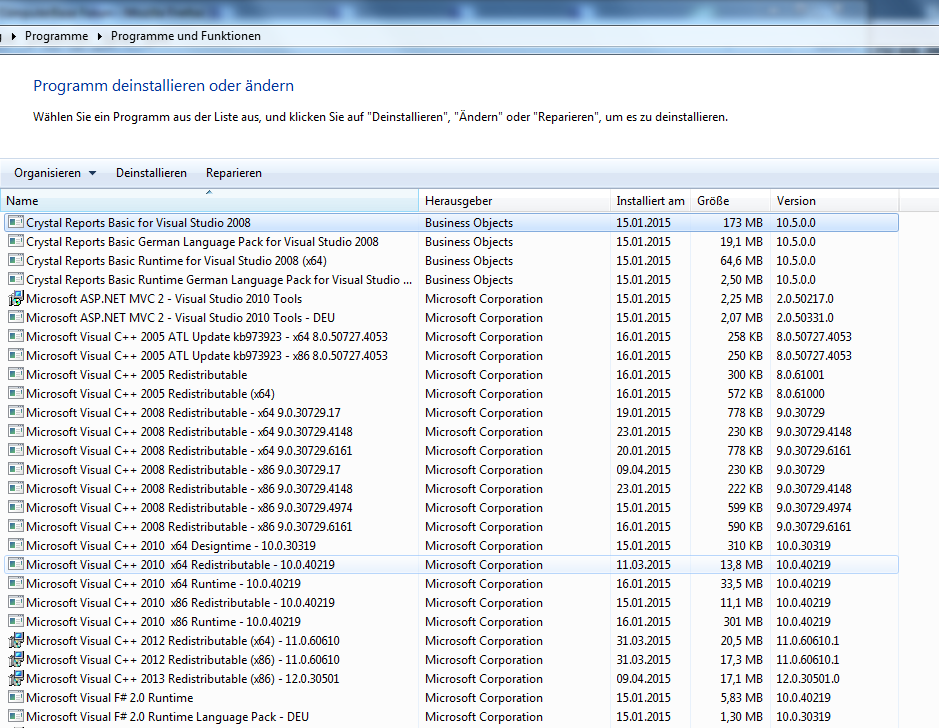Click icon of Visual F# 2.0 Runtime Language Pack - DEU
Image resolution: width=939 pixels, height=728 pixels.
(x=16, y=717)
